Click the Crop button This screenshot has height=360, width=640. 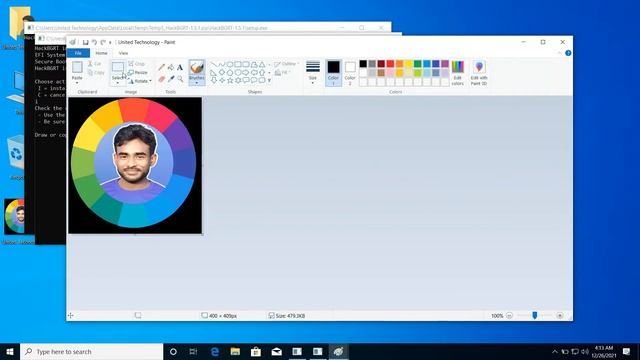tap(137, 64)
